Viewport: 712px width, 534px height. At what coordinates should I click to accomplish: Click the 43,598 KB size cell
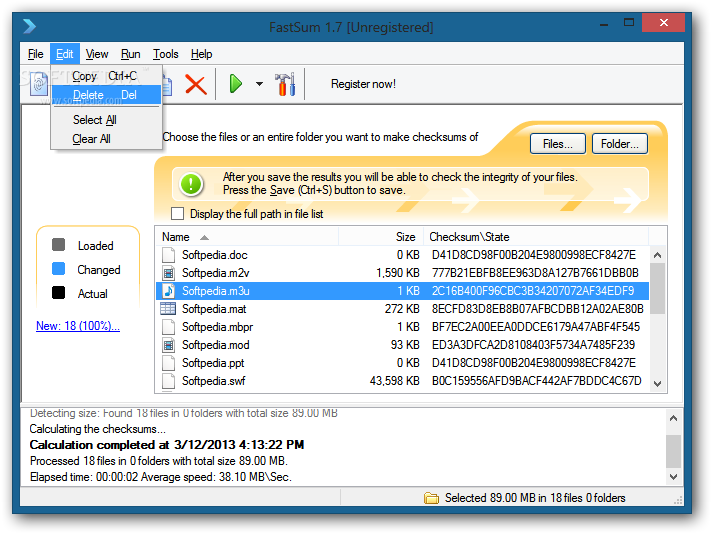click(x=395, y=381)
